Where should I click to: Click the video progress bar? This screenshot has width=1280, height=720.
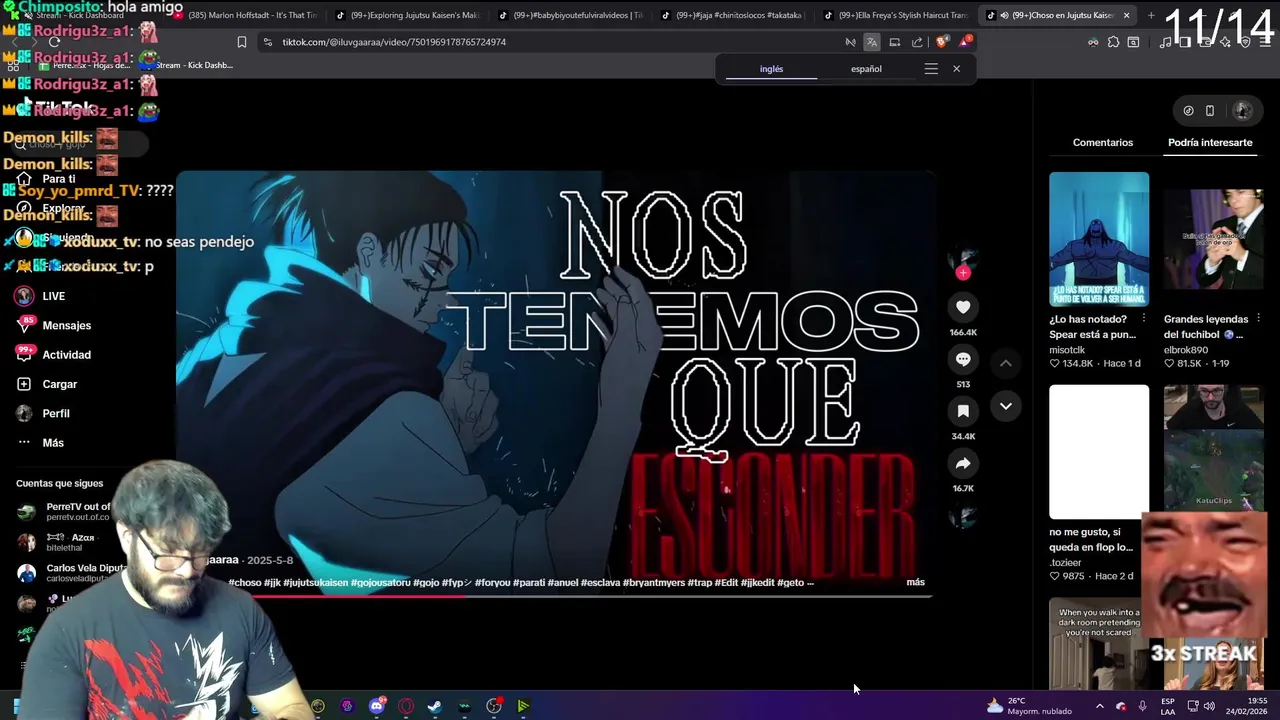coord(555,596)
